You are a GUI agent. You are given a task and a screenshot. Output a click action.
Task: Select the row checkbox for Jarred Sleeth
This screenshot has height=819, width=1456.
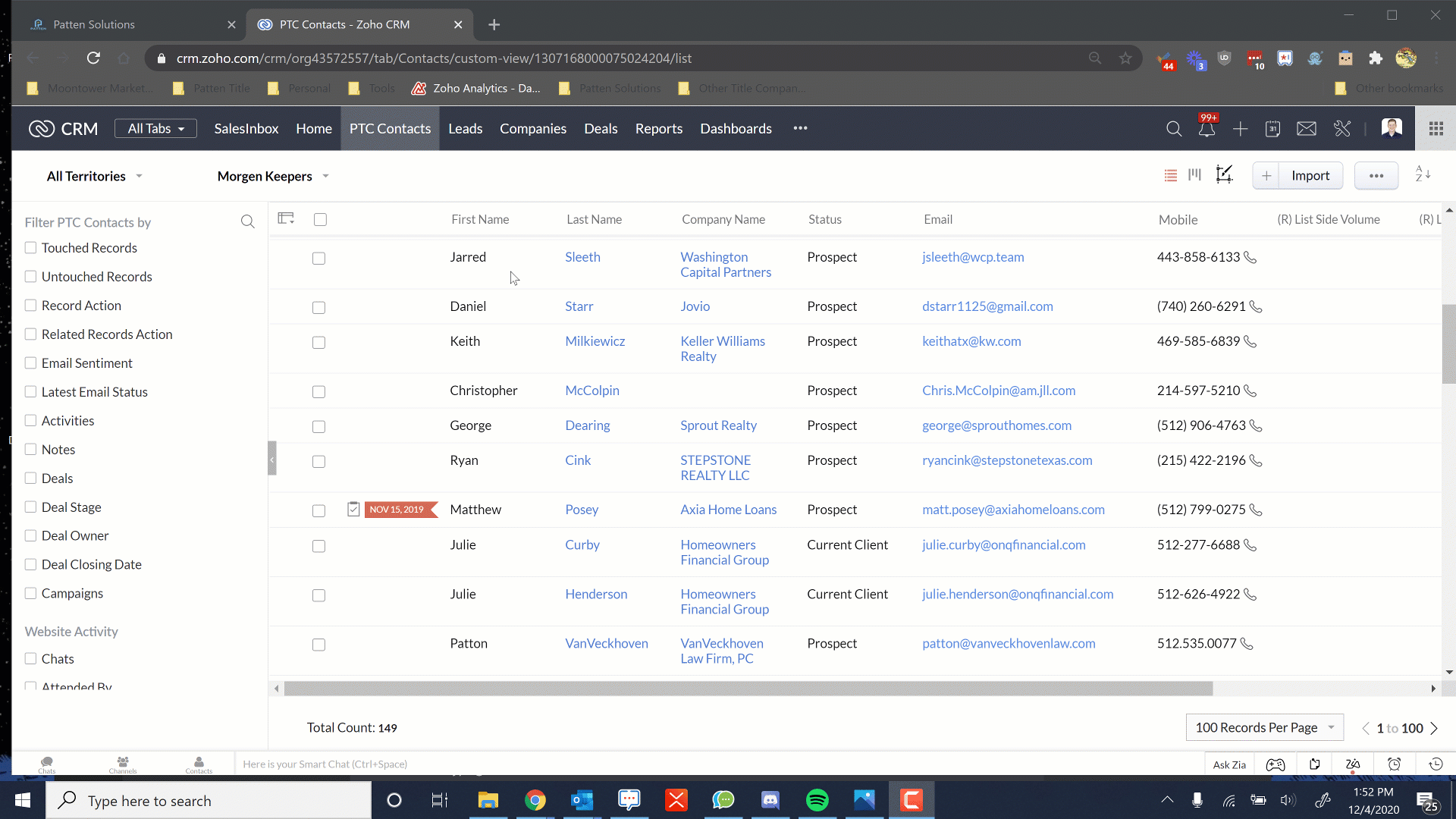[318, 258]
